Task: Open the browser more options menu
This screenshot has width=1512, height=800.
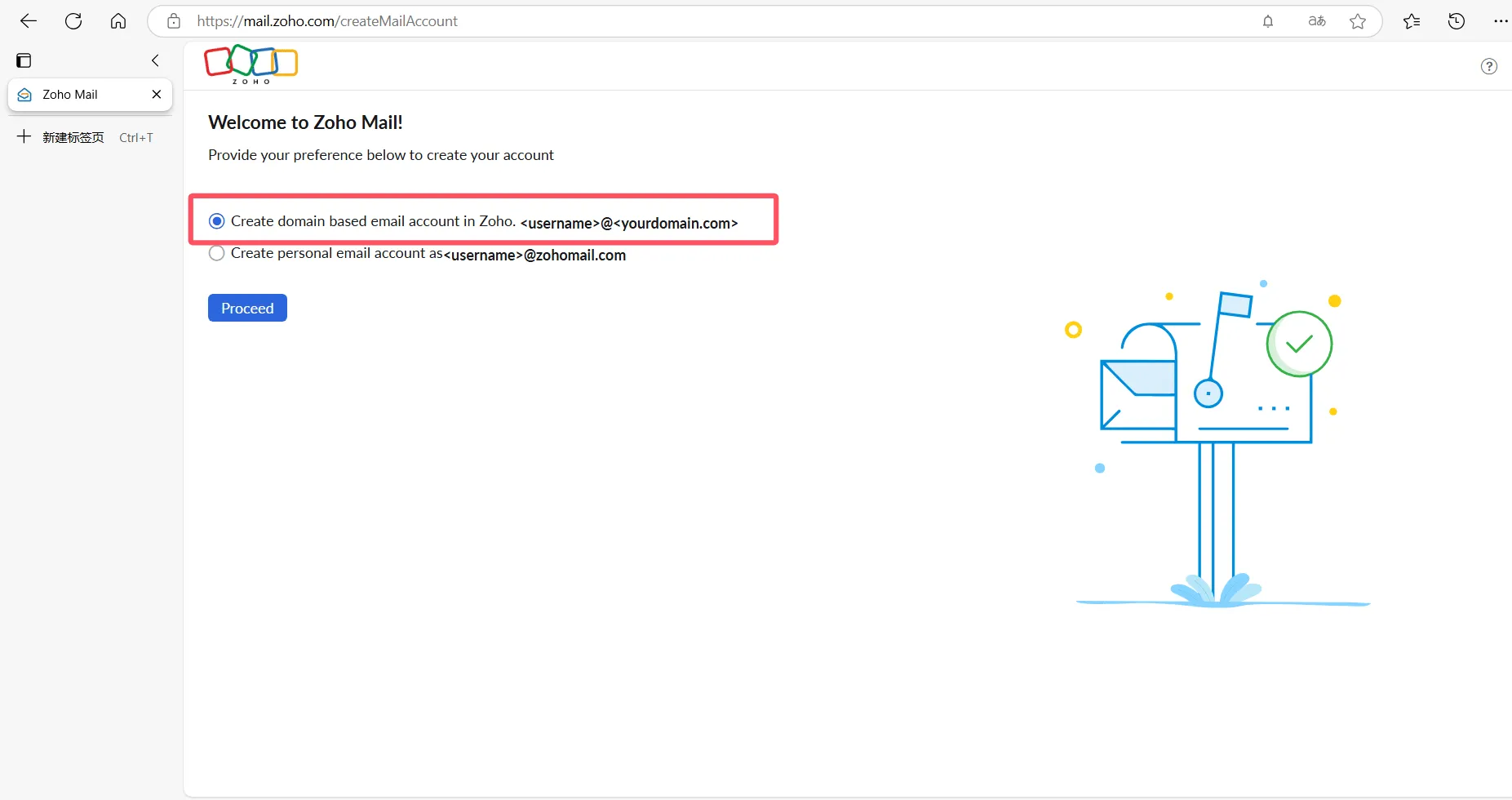Action: 1500,21
